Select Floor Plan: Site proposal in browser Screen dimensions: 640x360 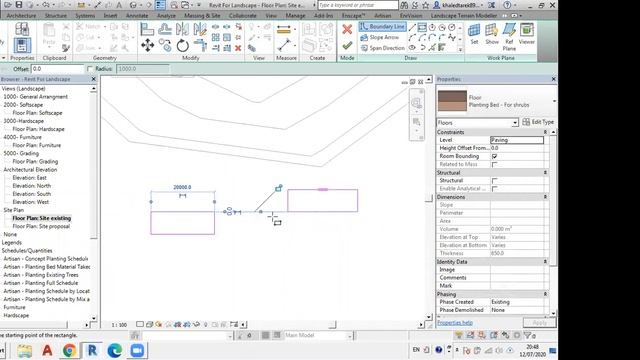(x=41, y=226)
